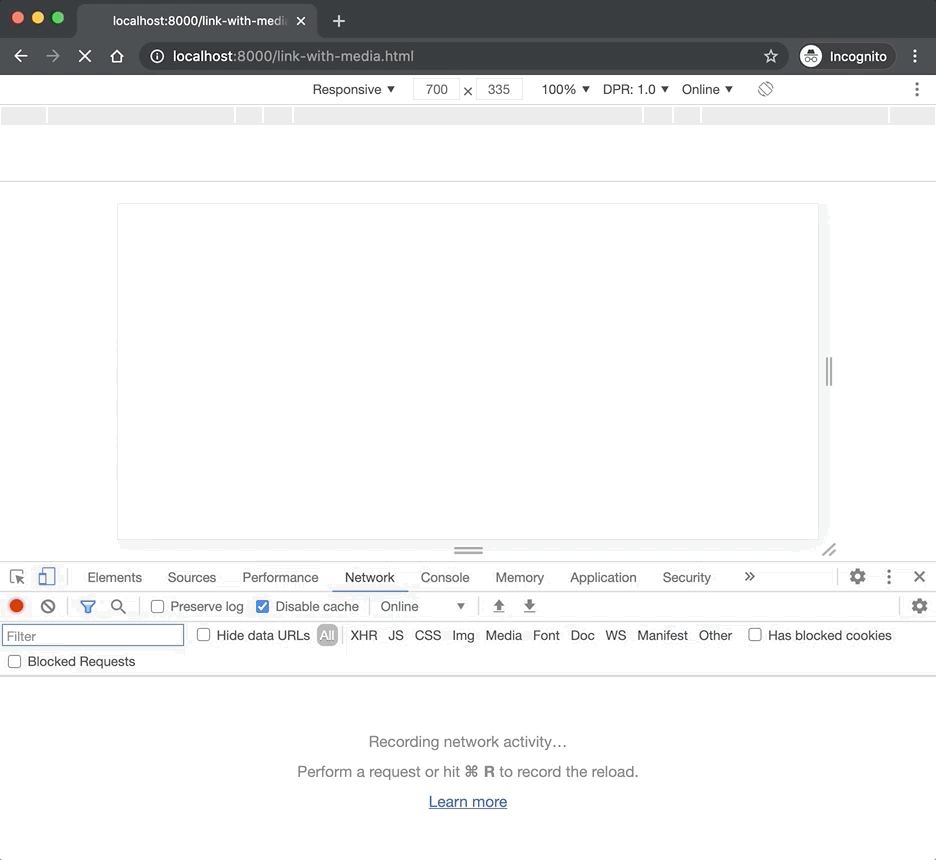Toggle the network filter funnel
This screenshot has width=936, height=860.
pos(88,606)
